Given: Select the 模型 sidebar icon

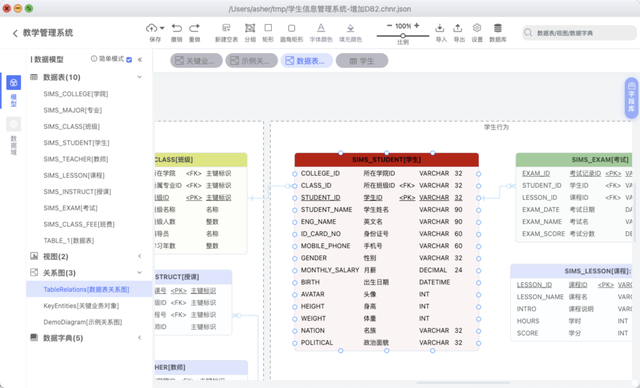Looking at the screenshot, I should [13, 83].
